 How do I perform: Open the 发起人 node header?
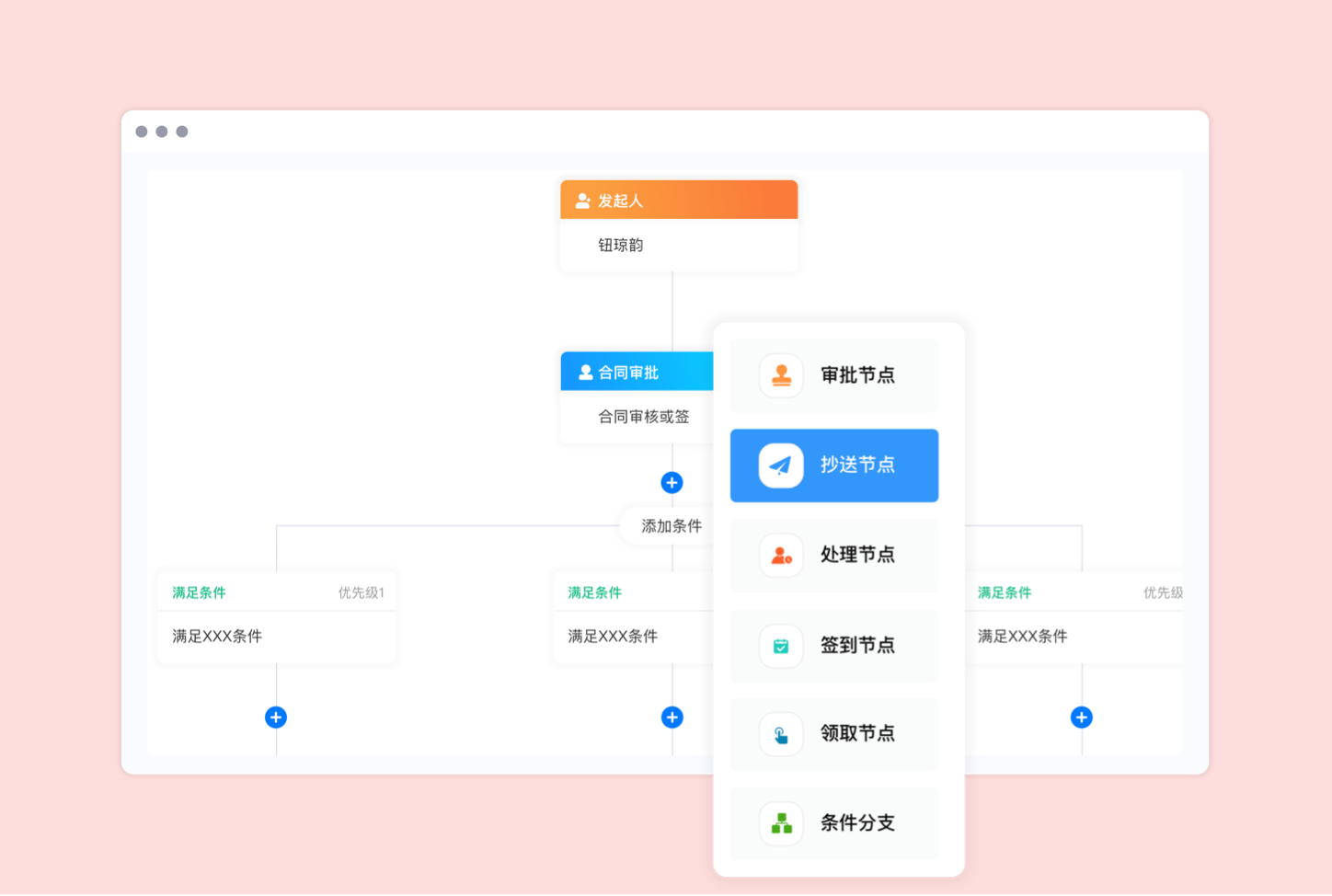click(679, 201)
